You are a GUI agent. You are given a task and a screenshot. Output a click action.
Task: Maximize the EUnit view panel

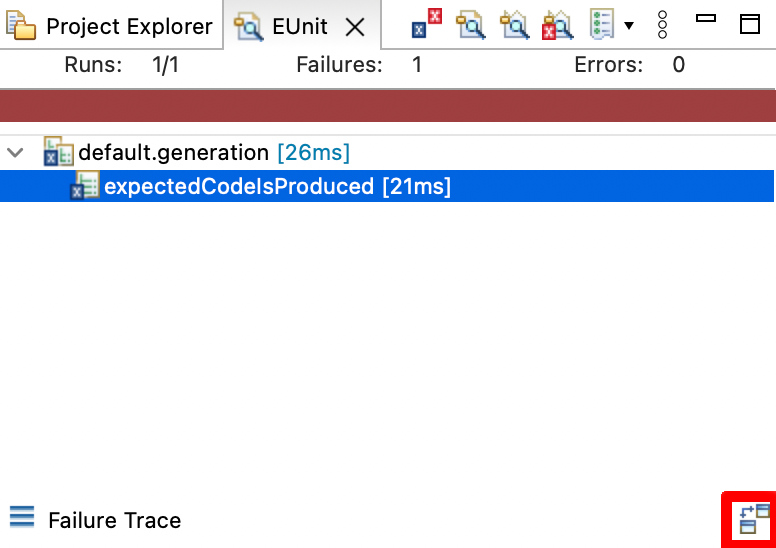(x=750, y=24)
